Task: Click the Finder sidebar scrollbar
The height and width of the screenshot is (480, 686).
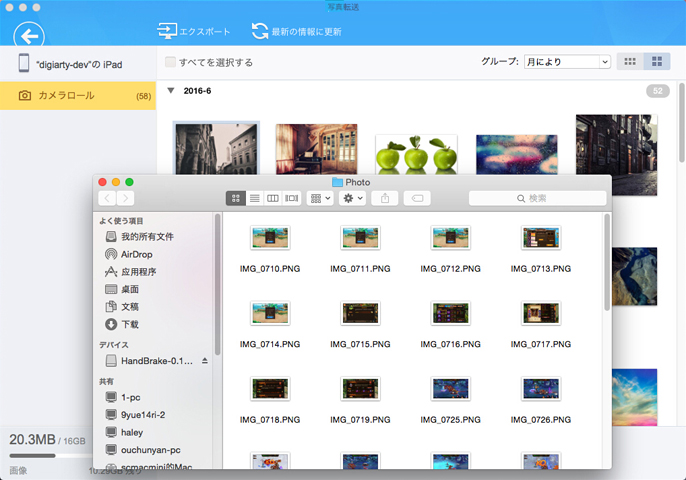Action: (x=217, y=284)
